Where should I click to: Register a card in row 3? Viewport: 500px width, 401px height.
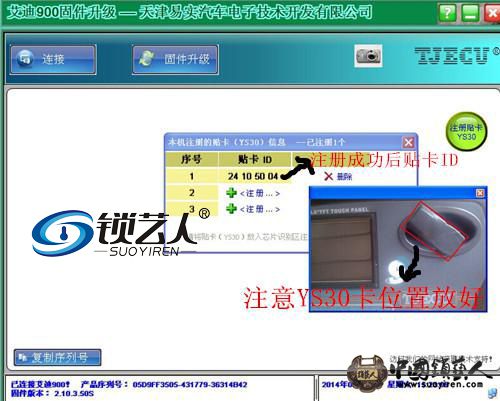253,209
